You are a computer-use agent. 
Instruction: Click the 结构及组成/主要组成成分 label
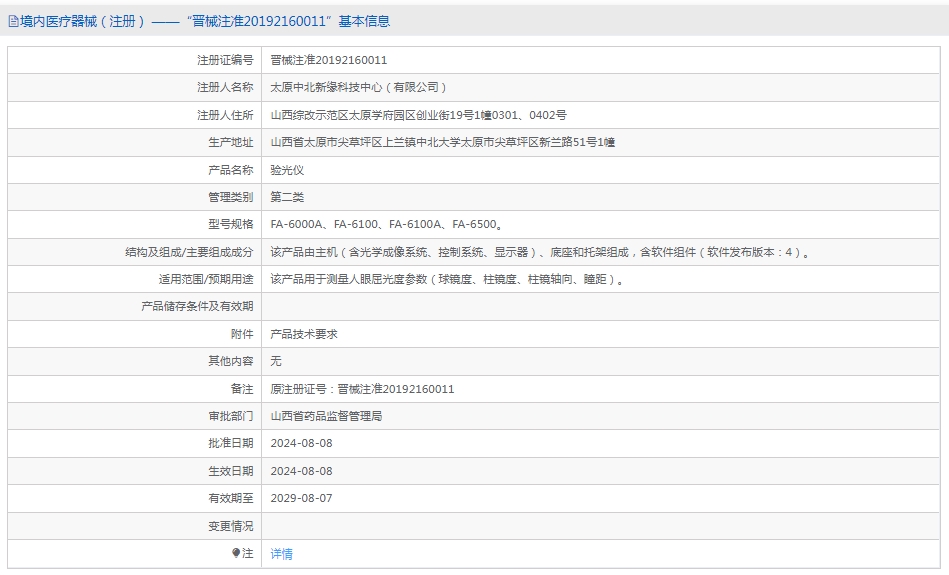click(189, 252)
